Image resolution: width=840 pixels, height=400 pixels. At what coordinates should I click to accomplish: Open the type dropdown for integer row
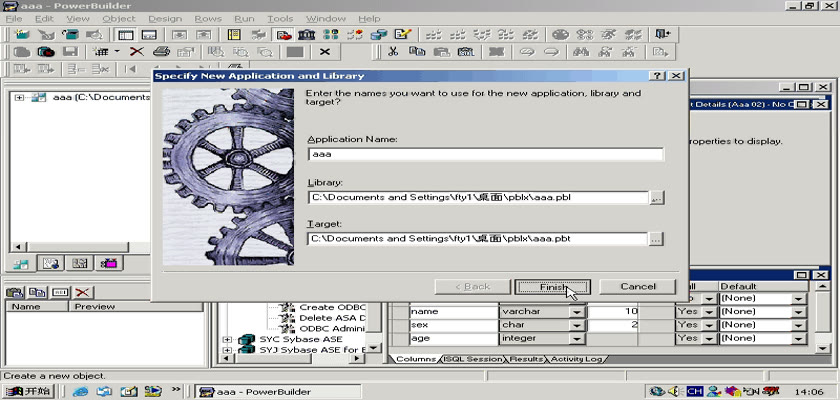coord(577,338)
